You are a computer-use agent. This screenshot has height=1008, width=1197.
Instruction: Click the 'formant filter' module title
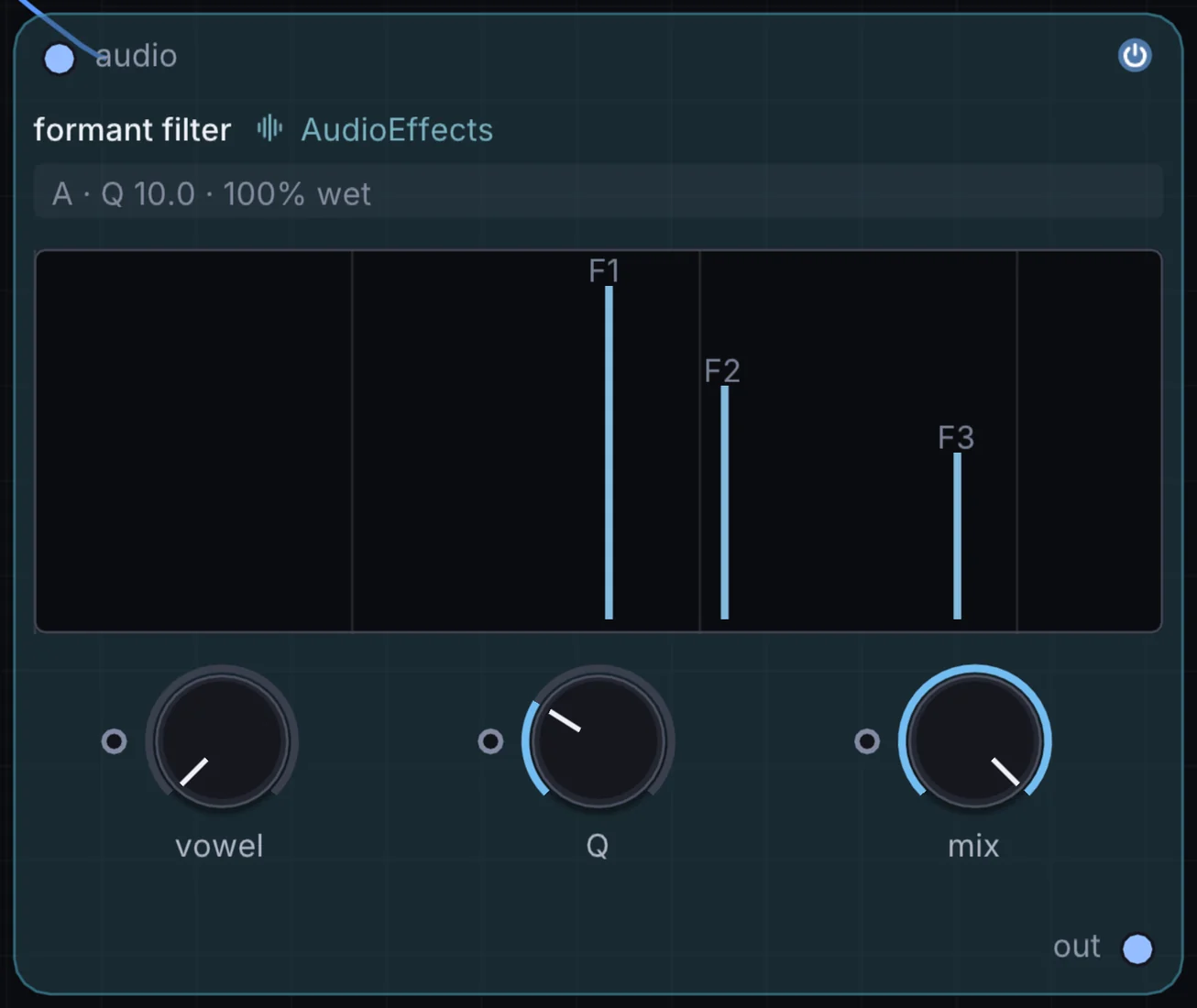(x=132, y=130)
